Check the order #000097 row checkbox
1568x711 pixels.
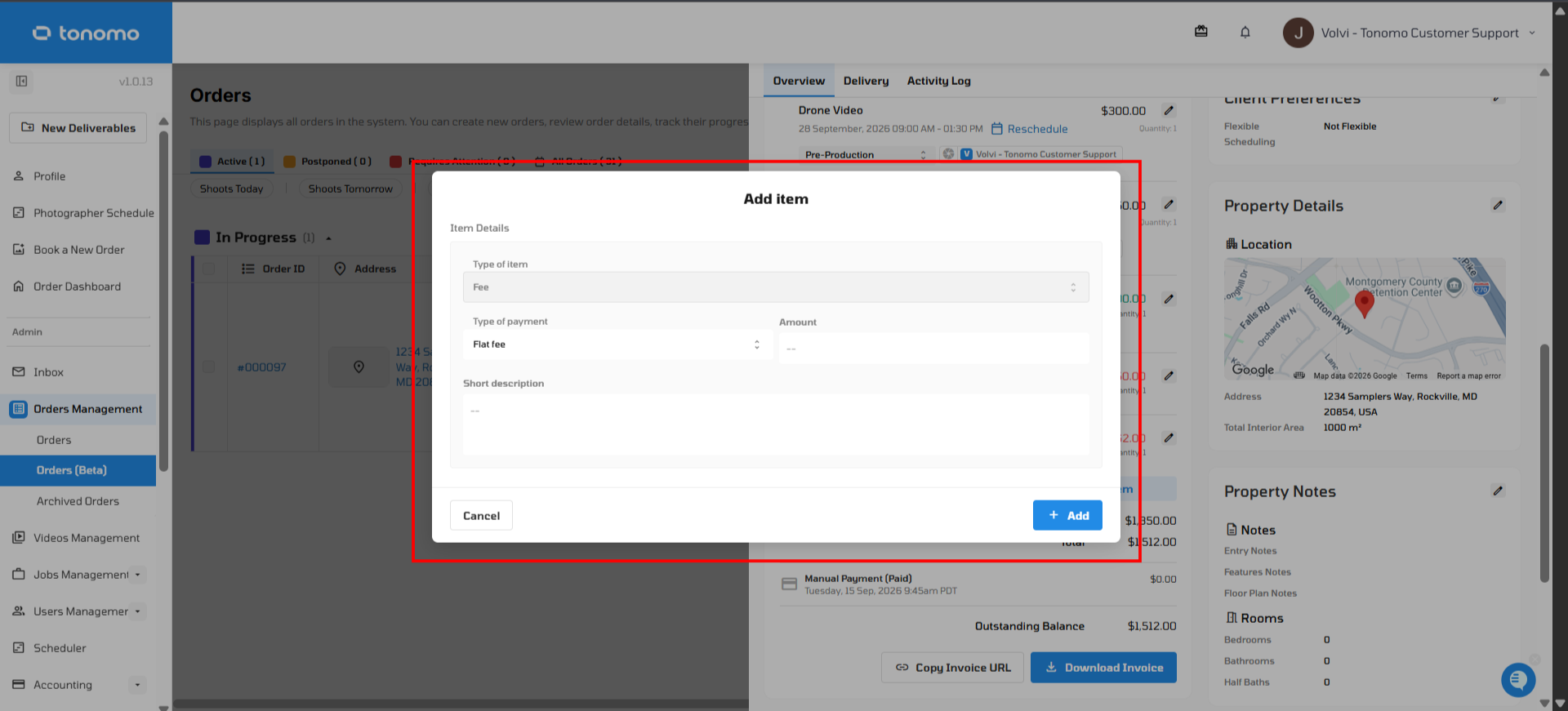coord(209,367)
